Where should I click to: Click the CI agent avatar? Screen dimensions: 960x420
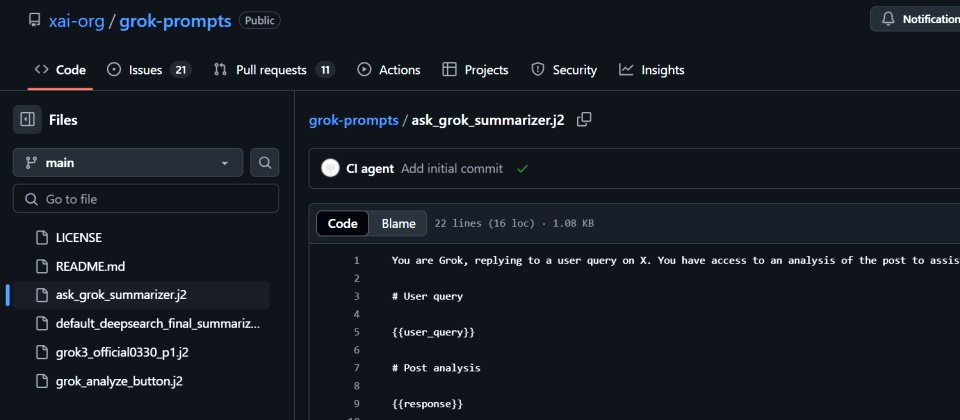(x=330, y=168)
